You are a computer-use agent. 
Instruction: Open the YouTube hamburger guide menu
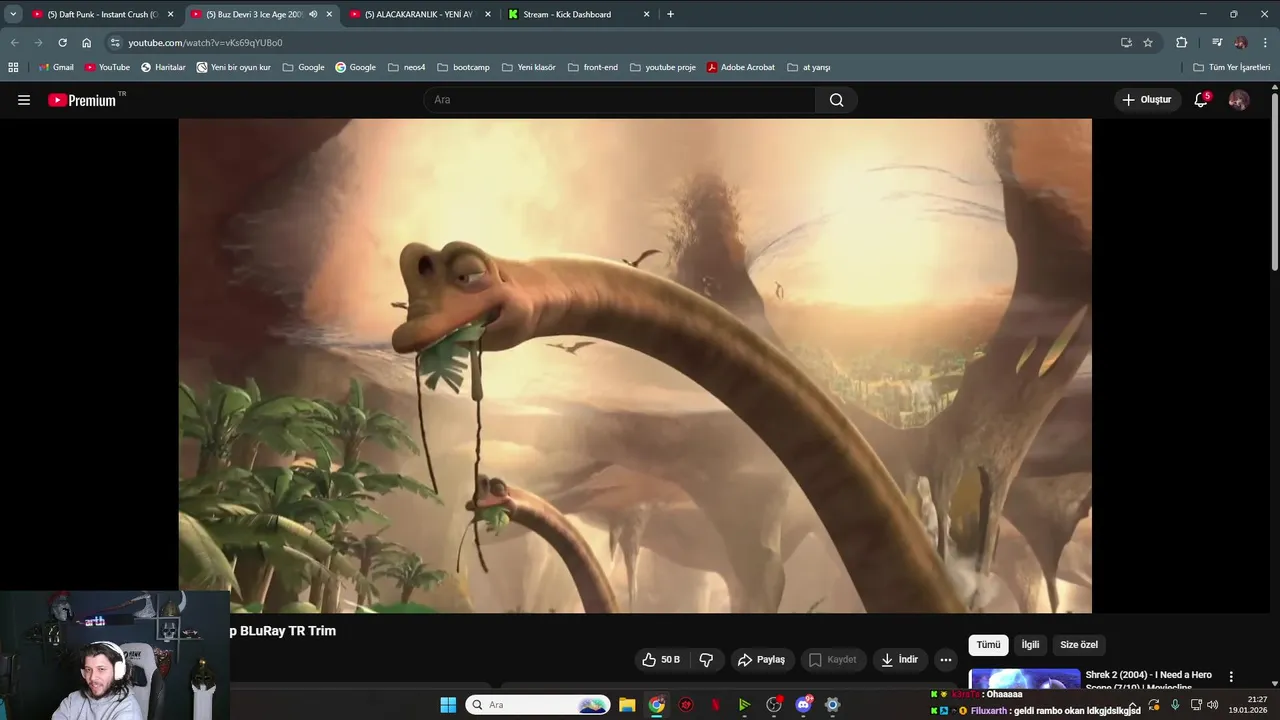click(24, 100)
